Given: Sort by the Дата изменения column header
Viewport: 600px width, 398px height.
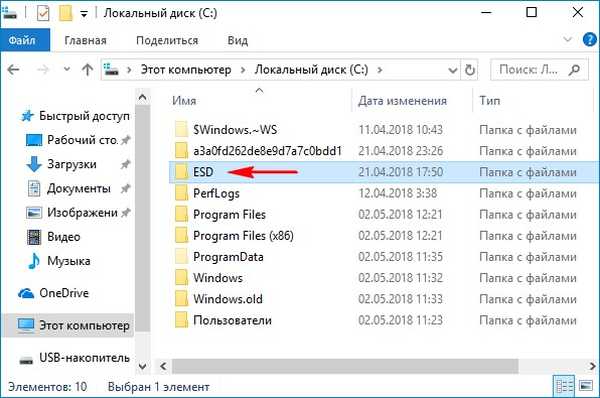Looking at the screenshot, I should point(402,101).
